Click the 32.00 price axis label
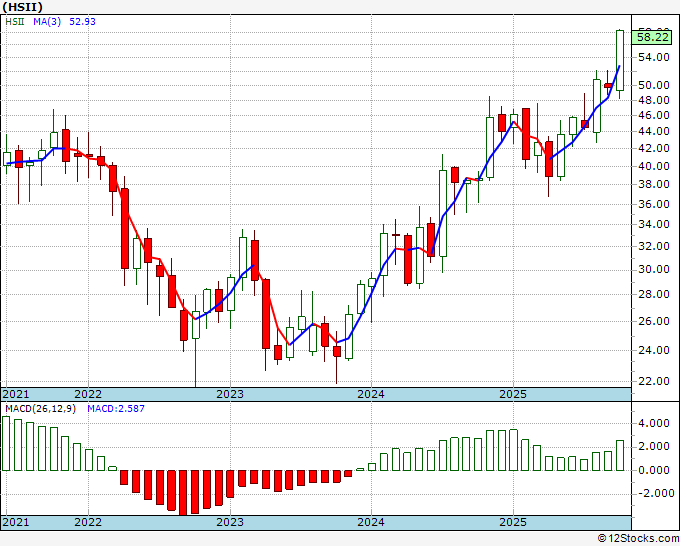680x546 pixels. (x=653, y=246)
